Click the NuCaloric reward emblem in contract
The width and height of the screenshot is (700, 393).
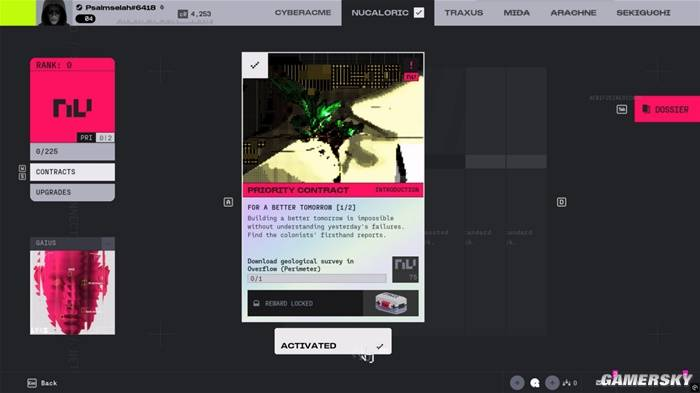(x=405, y=269)
